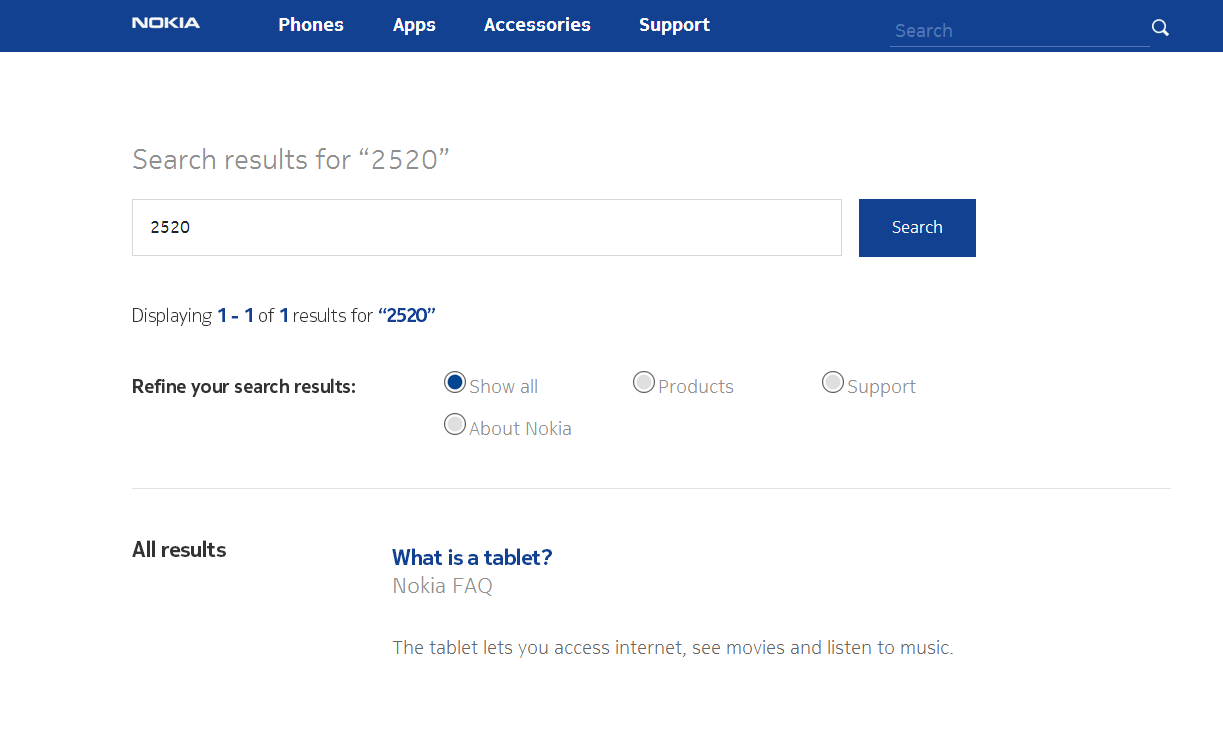
Task: Click the tablet description snippet text
Action: point(673,648)
